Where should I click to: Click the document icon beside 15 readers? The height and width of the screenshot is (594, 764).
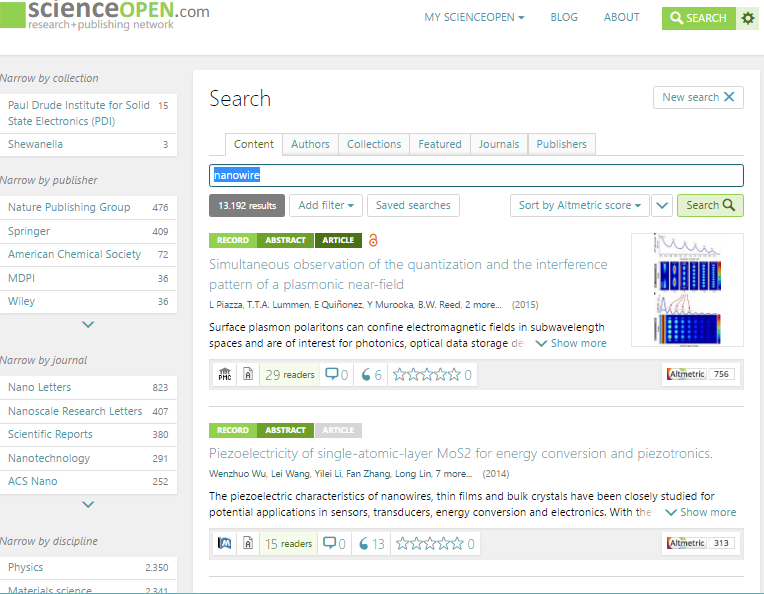pyautogui.click(x=248, y=543)
